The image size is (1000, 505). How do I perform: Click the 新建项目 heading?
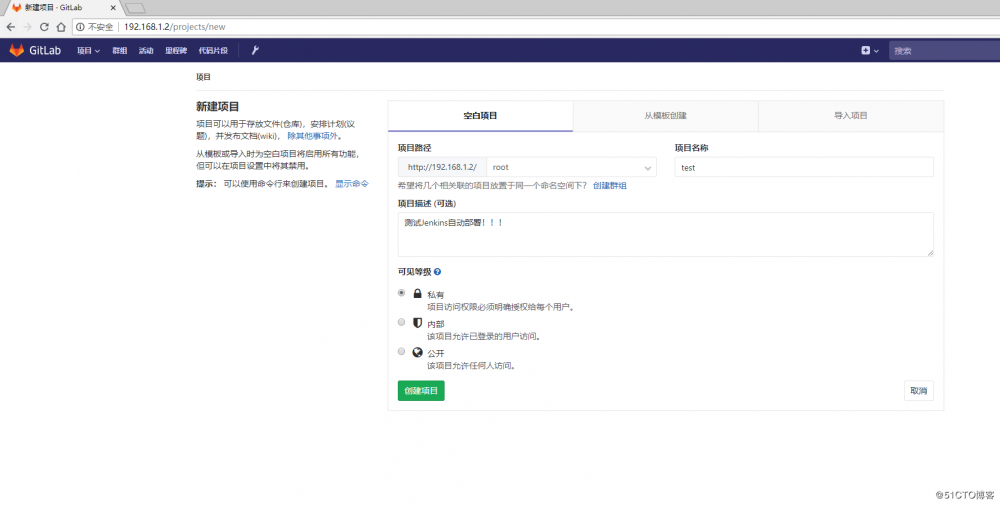[x=217, y=106]
